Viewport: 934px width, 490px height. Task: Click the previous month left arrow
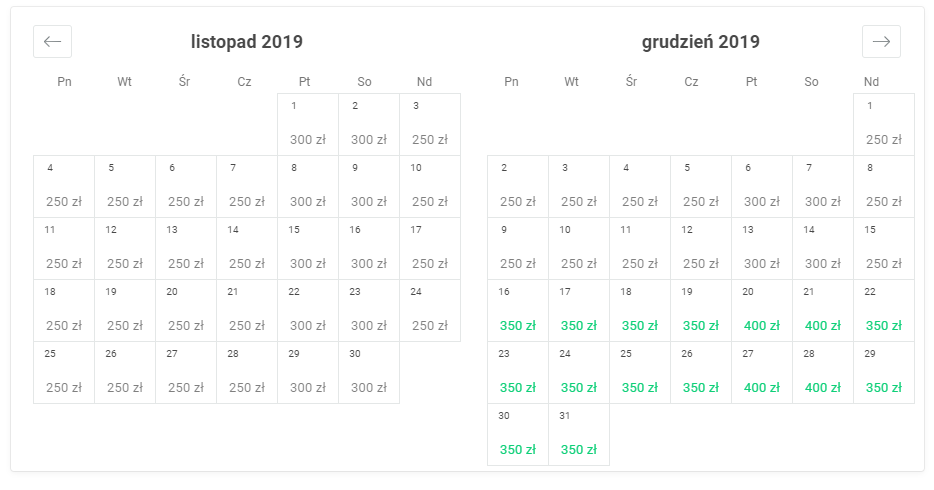pos(52,42)
